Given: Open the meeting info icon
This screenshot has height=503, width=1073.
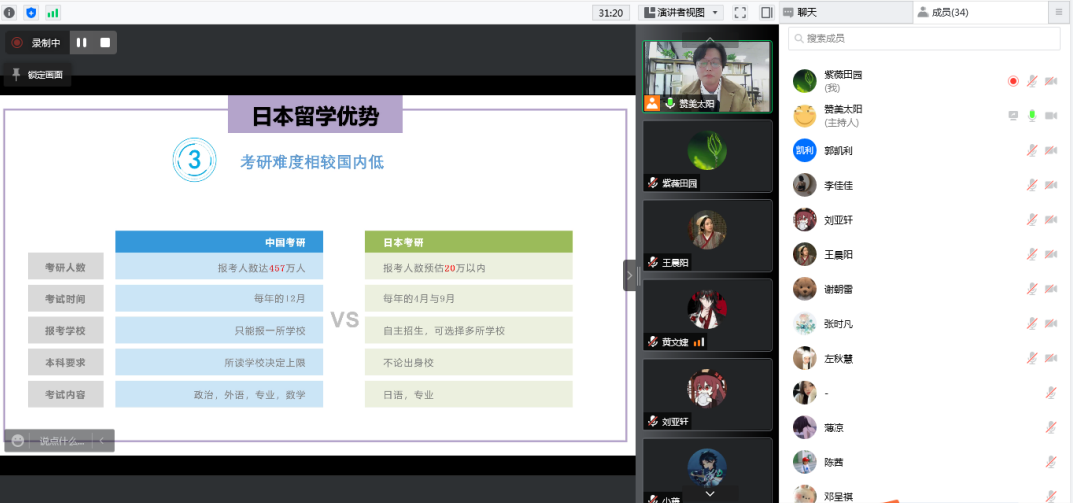Looking at the screenshot, I should coord(11,12).
